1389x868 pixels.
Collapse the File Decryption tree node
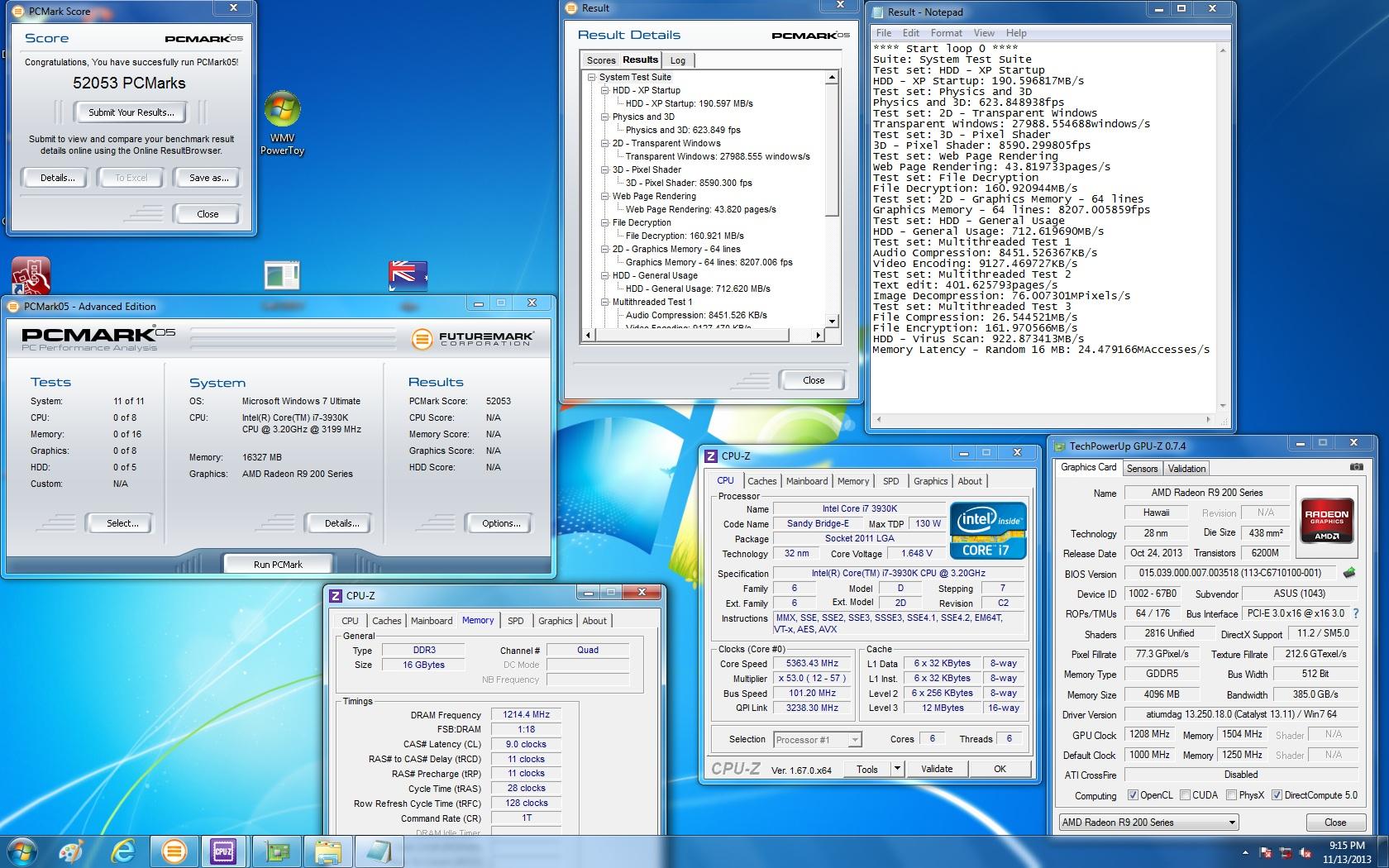[x=604, y=222]
